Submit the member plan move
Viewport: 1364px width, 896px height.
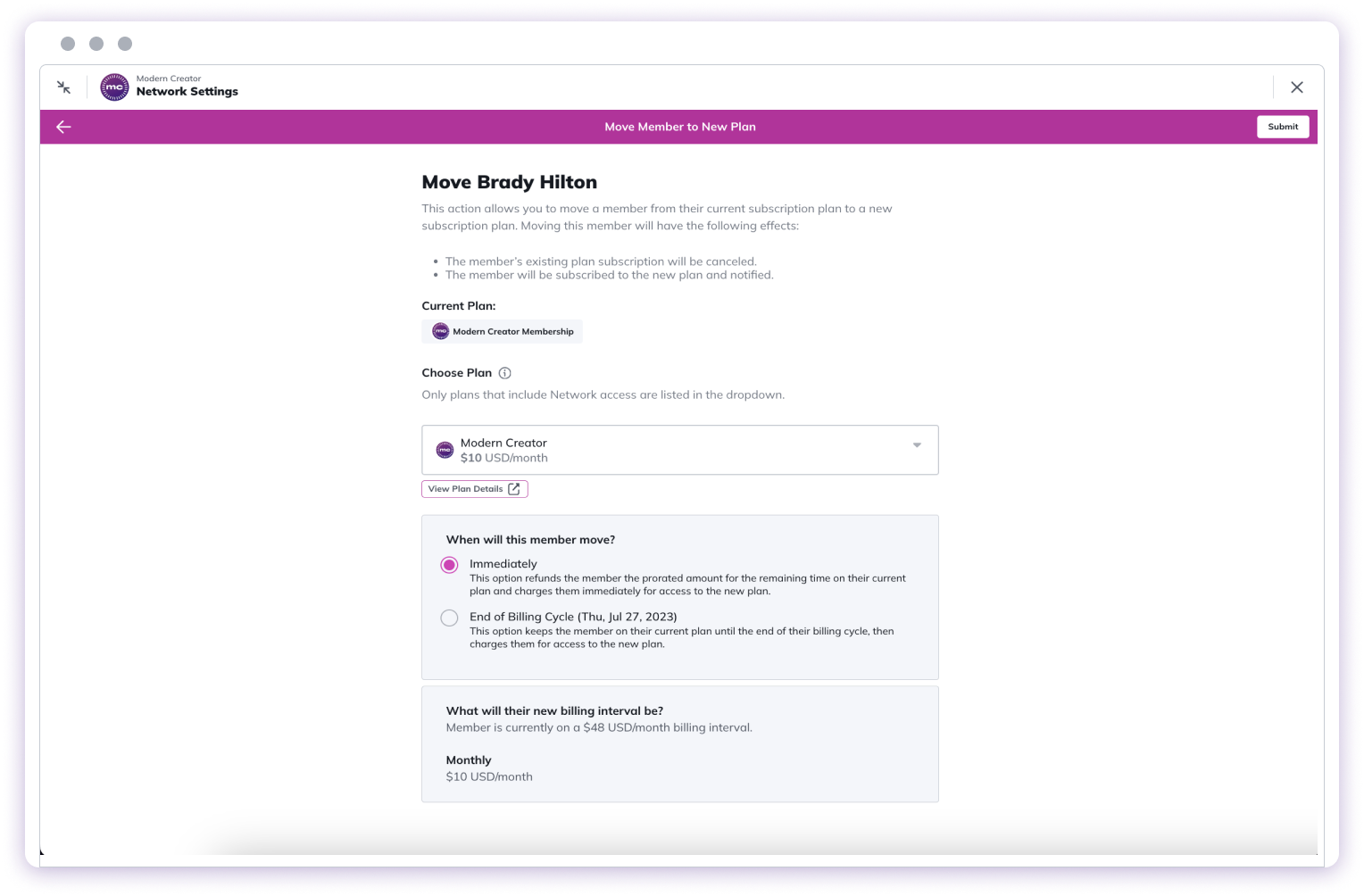pos(1283,126)
